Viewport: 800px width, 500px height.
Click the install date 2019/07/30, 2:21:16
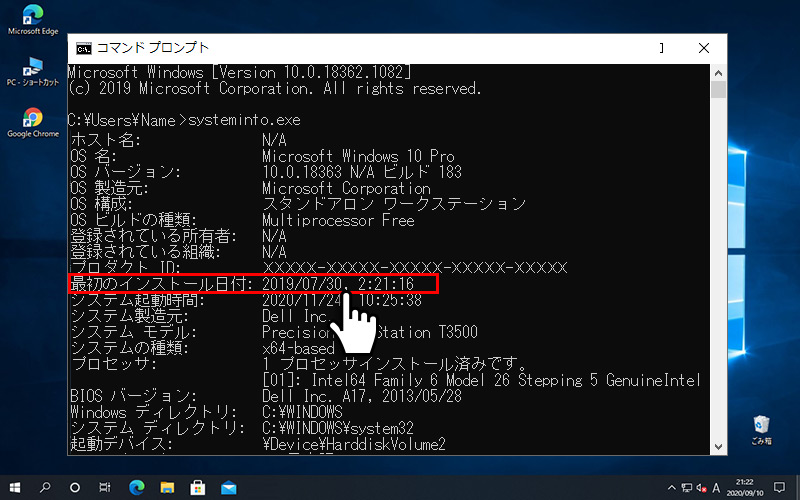point(338,284)
